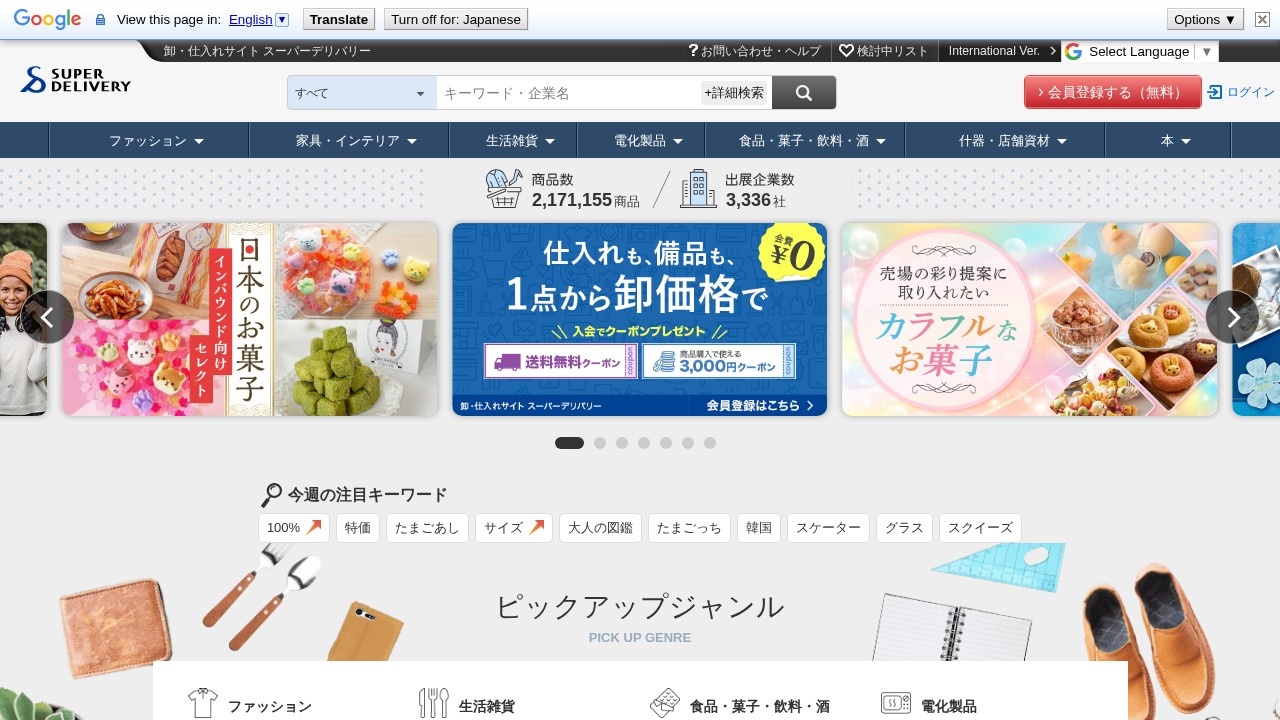Click the たまごっち keyword tag
The width and height of the screenshot is (1280, 720).
click(689, 528)
